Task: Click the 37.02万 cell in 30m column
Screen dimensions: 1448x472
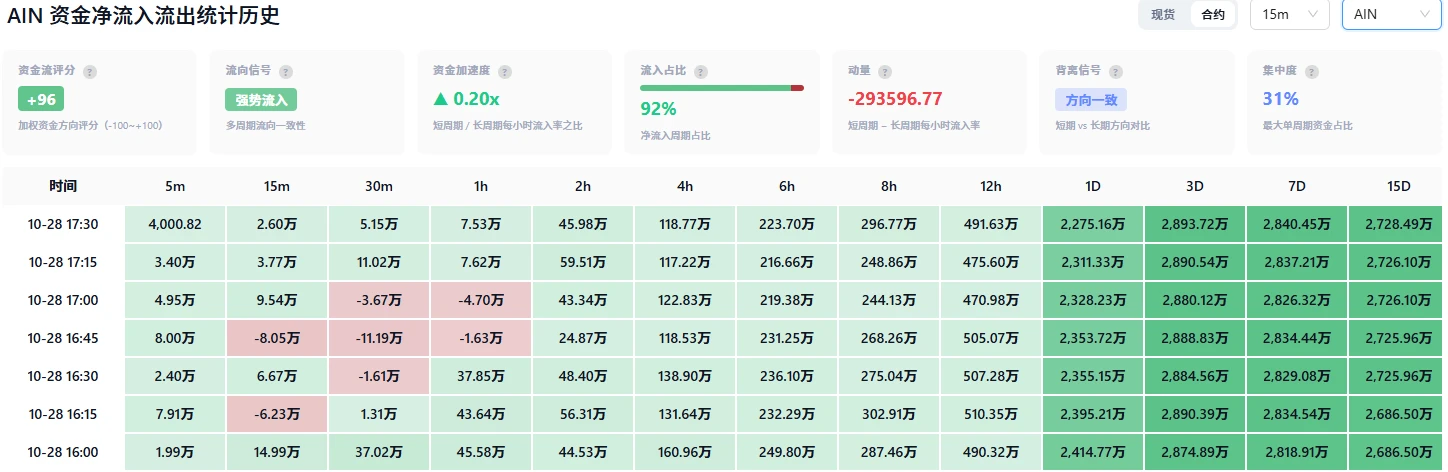Action: 379,452
